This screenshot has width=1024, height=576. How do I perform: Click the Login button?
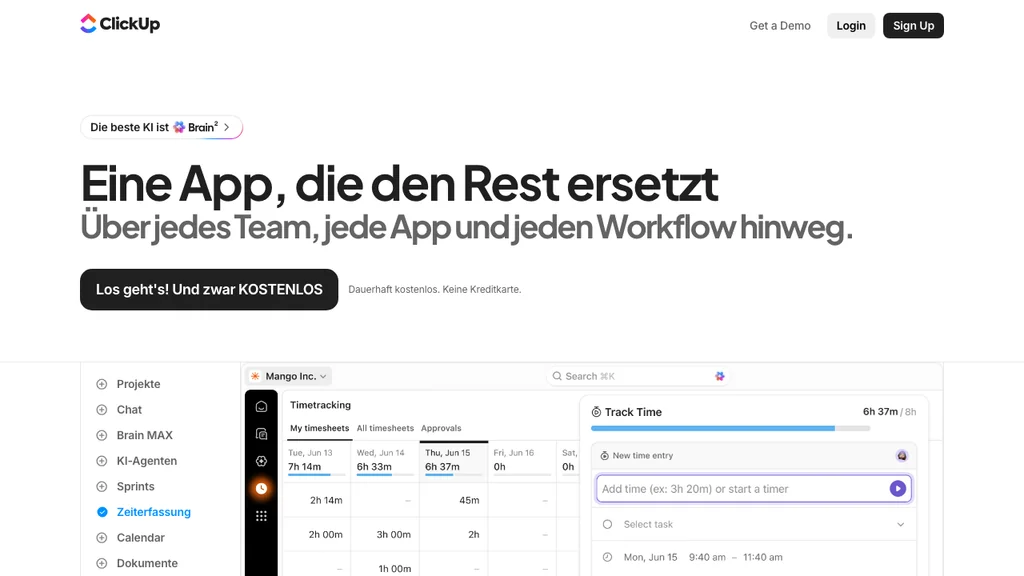pos(851,25)
